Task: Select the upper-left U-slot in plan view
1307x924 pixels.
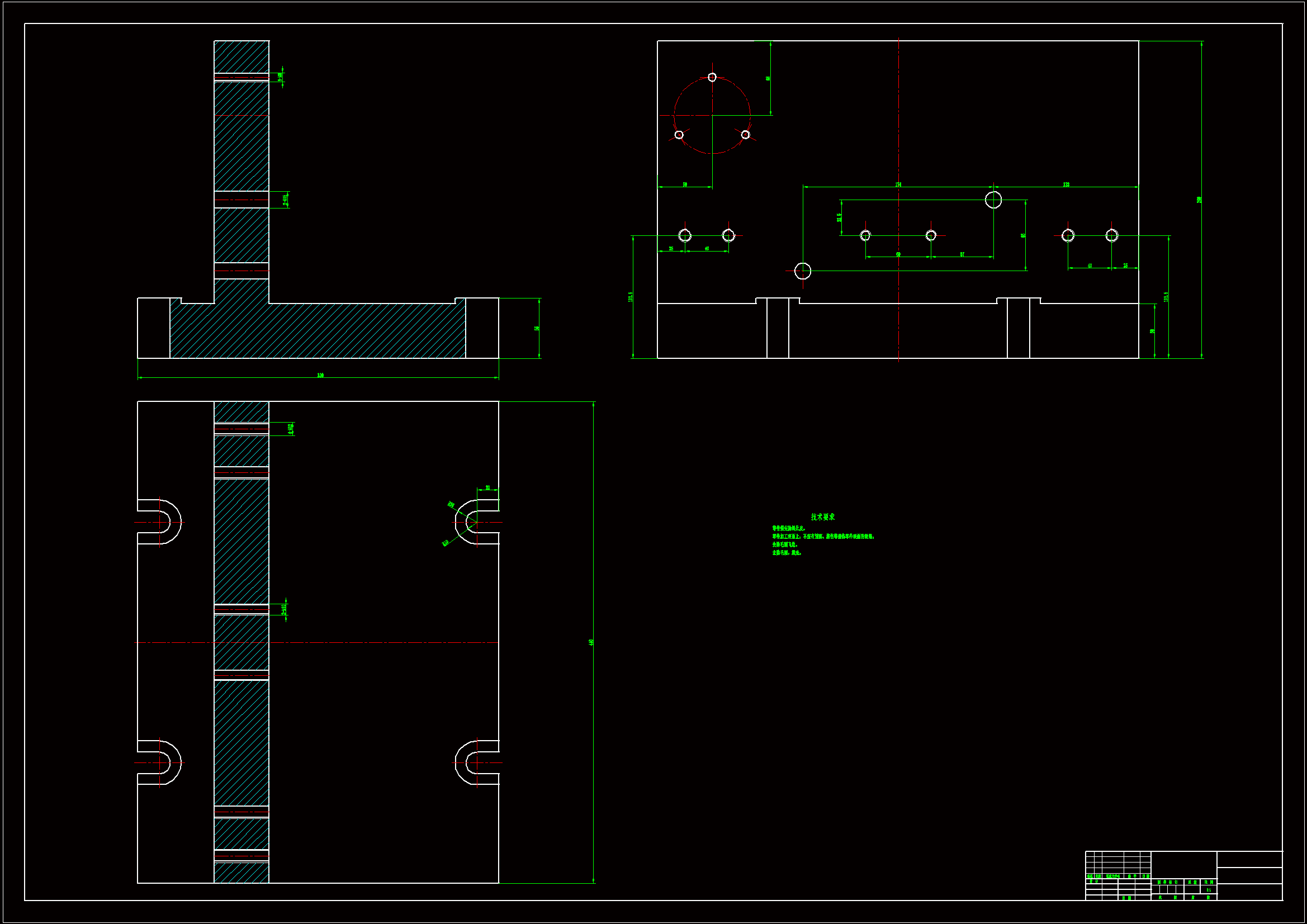Action: [x=160, y=522]
